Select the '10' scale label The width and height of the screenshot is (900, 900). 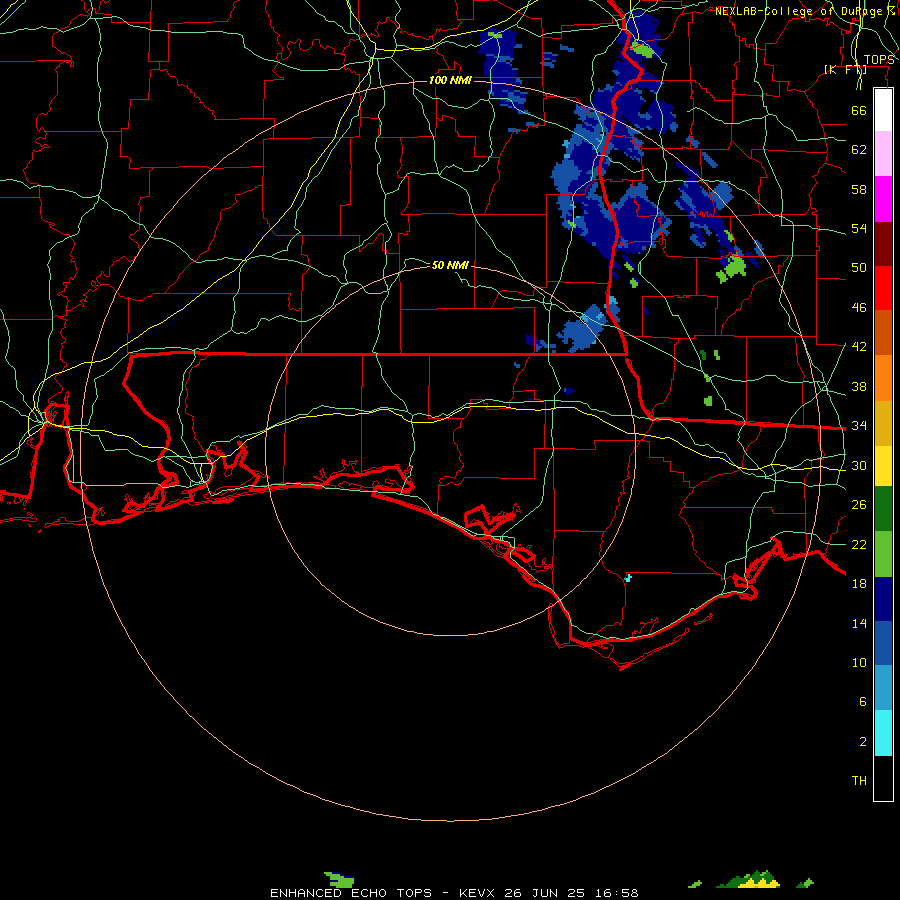859,663
